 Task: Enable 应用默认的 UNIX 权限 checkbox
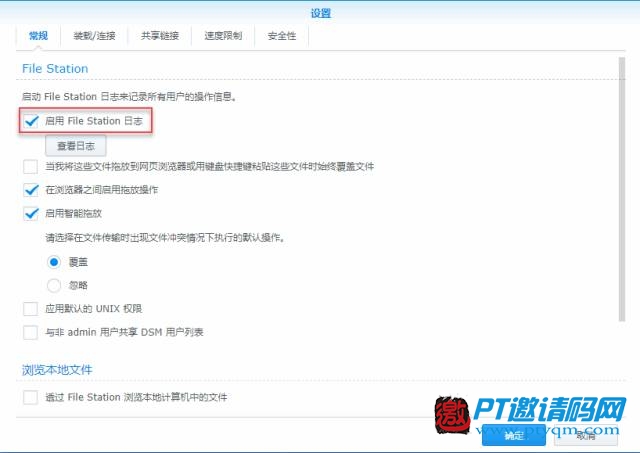tap(31, 309)
